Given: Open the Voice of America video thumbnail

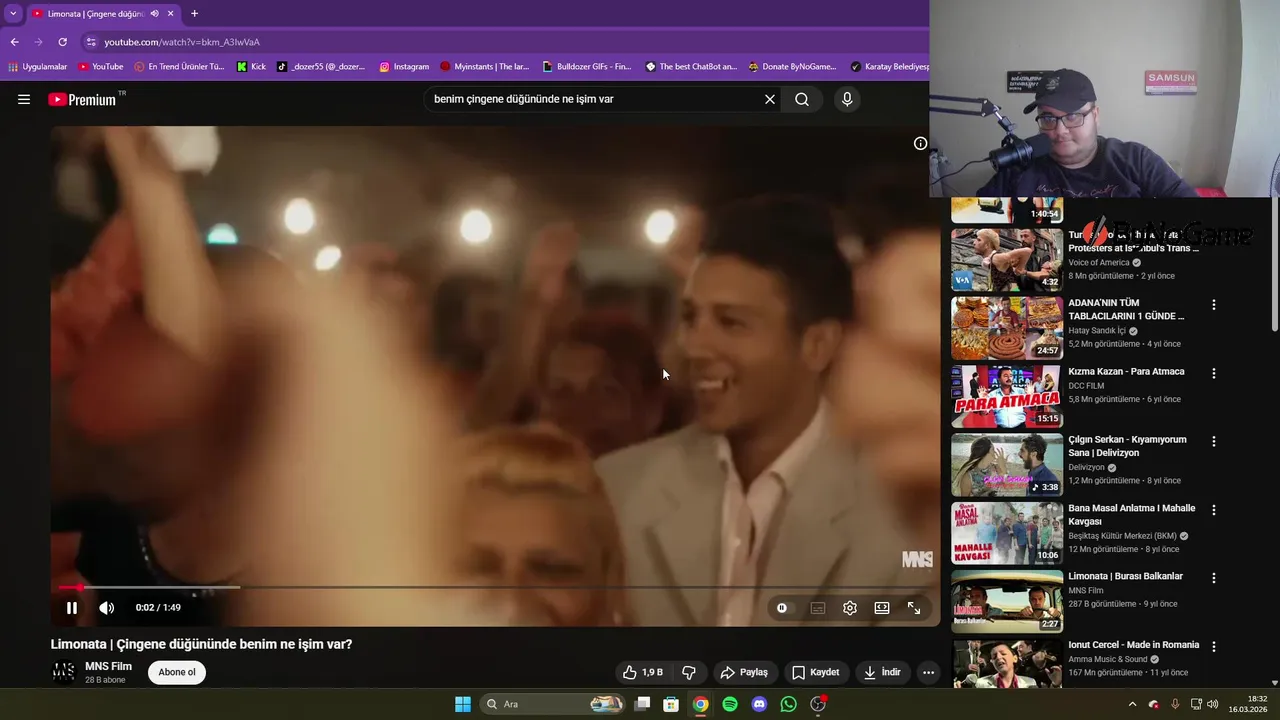Looking at the screenshot, I should point(1007,259).
